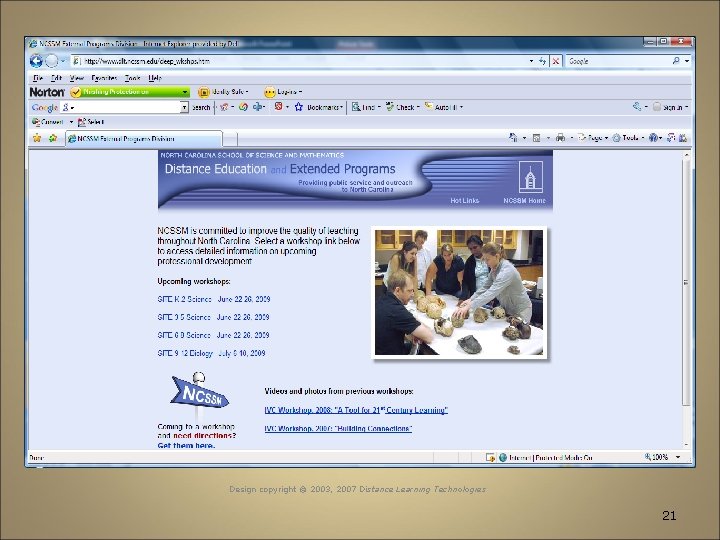Open the SITE K-2 Science workshop link
720x540 pixels.
tap(214, 299)
